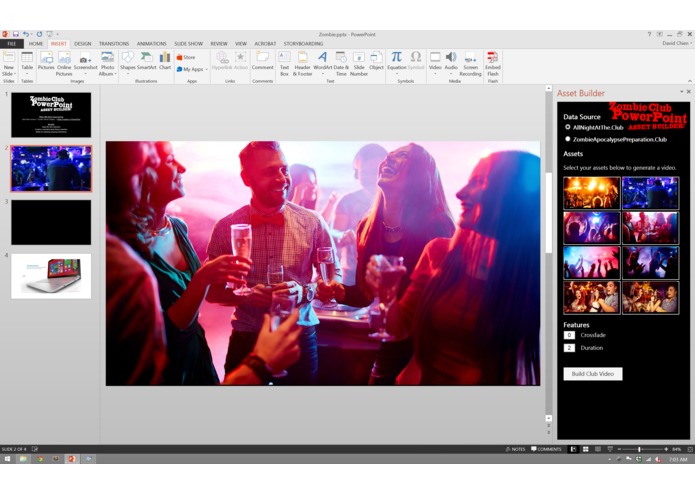Select the ZombieApocalypsePreparation.Club data source
695x494 pixels.
pyautogui.click(x=568, y=139)
